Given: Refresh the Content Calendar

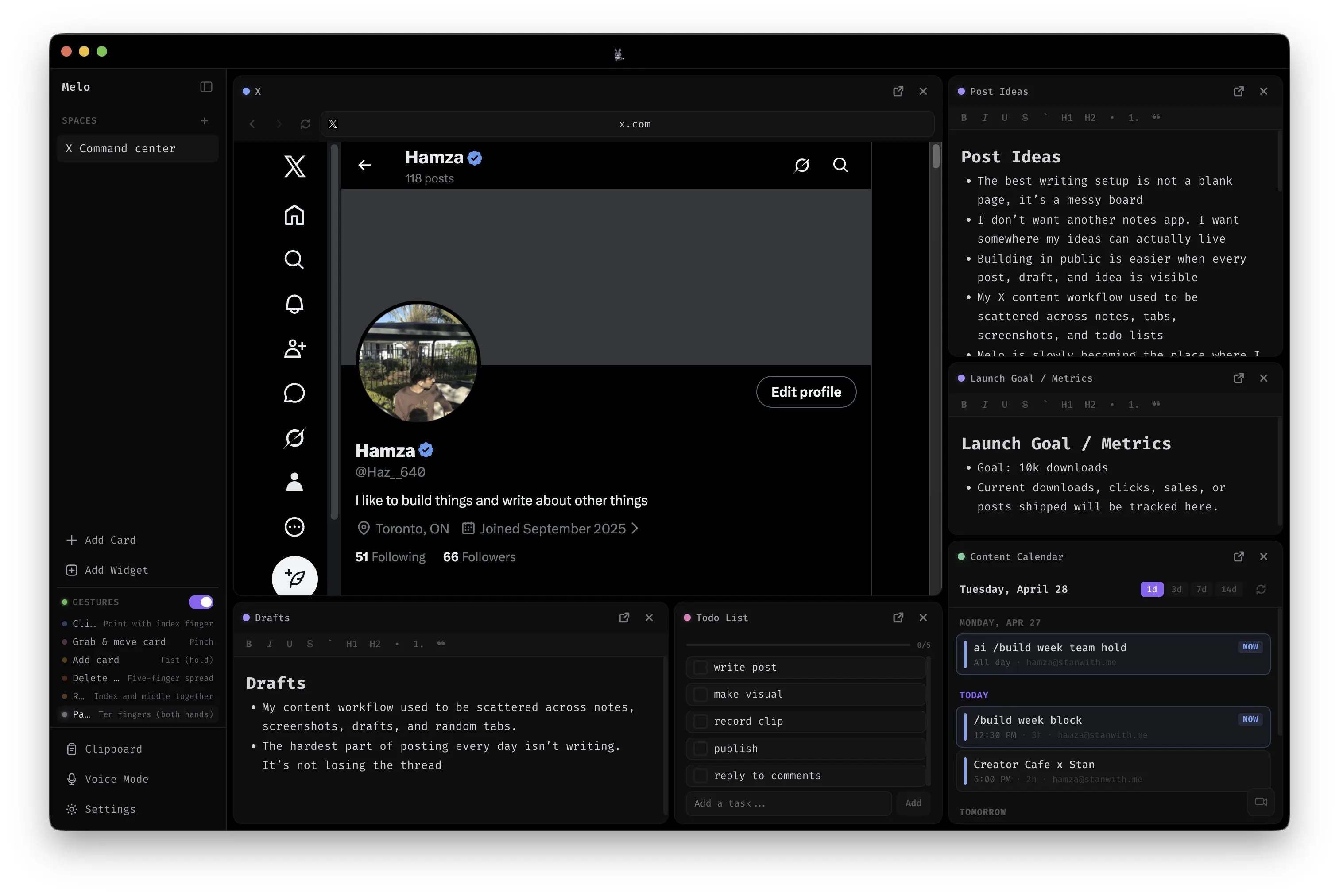Looking at the screenshot, I should pyautogui.click(x=1261, y=589).
